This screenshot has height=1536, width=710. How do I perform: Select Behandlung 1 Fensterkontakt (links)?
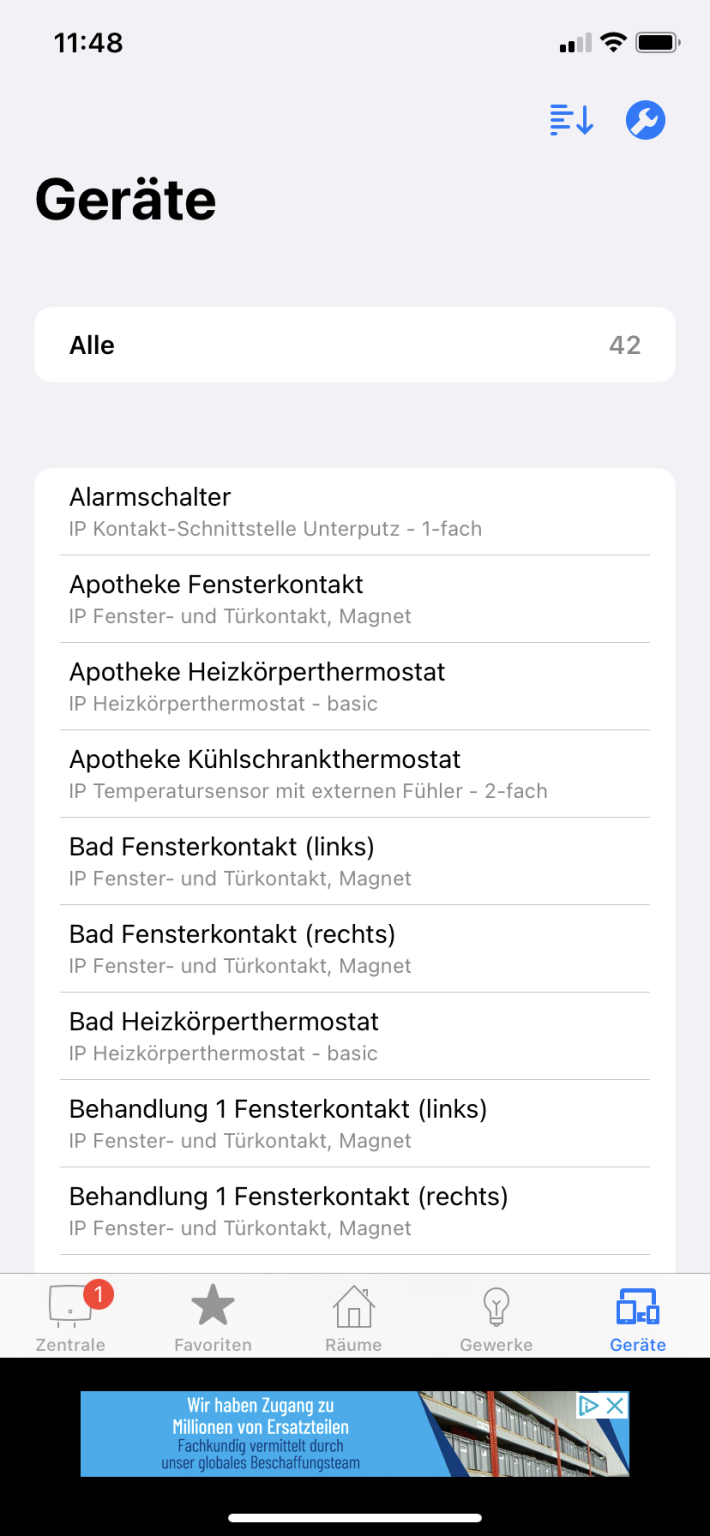[x=355, y=1123]
